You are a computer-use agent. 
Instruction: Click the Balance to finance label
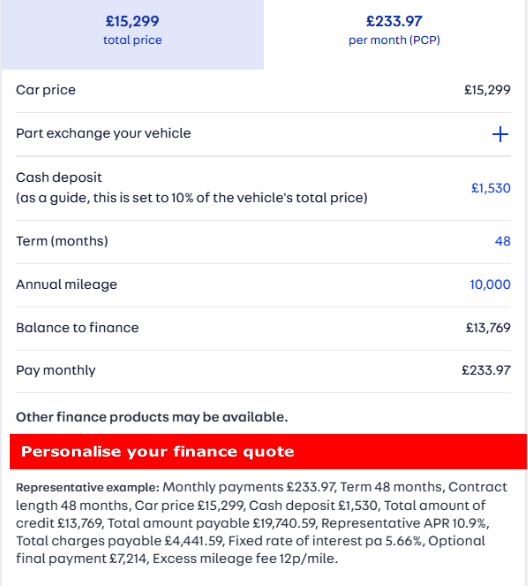coord(77,328)
